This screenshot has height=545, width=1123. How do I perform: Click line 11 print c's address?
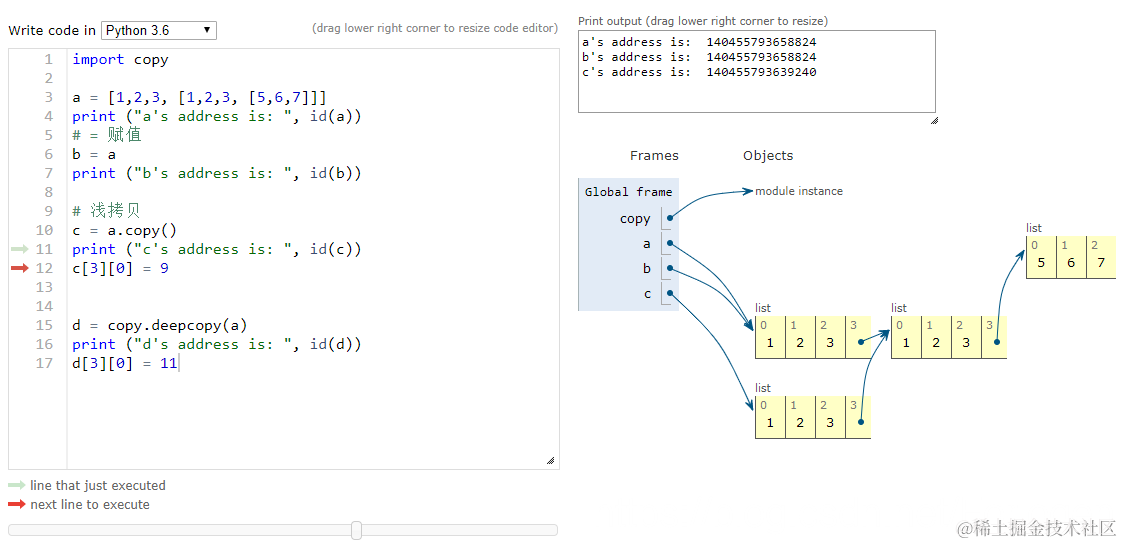click(217, 249)
